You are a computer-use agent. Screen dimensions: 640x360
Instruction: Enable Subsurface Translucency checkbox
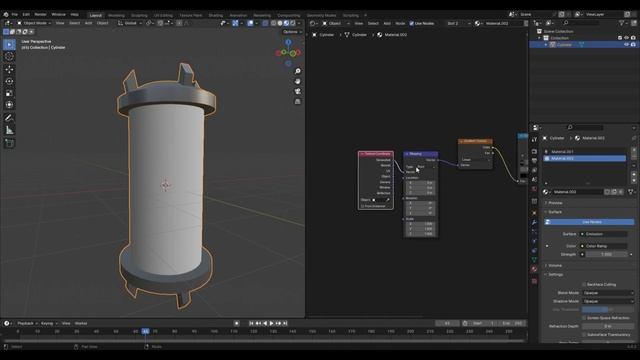coord(584,334)
